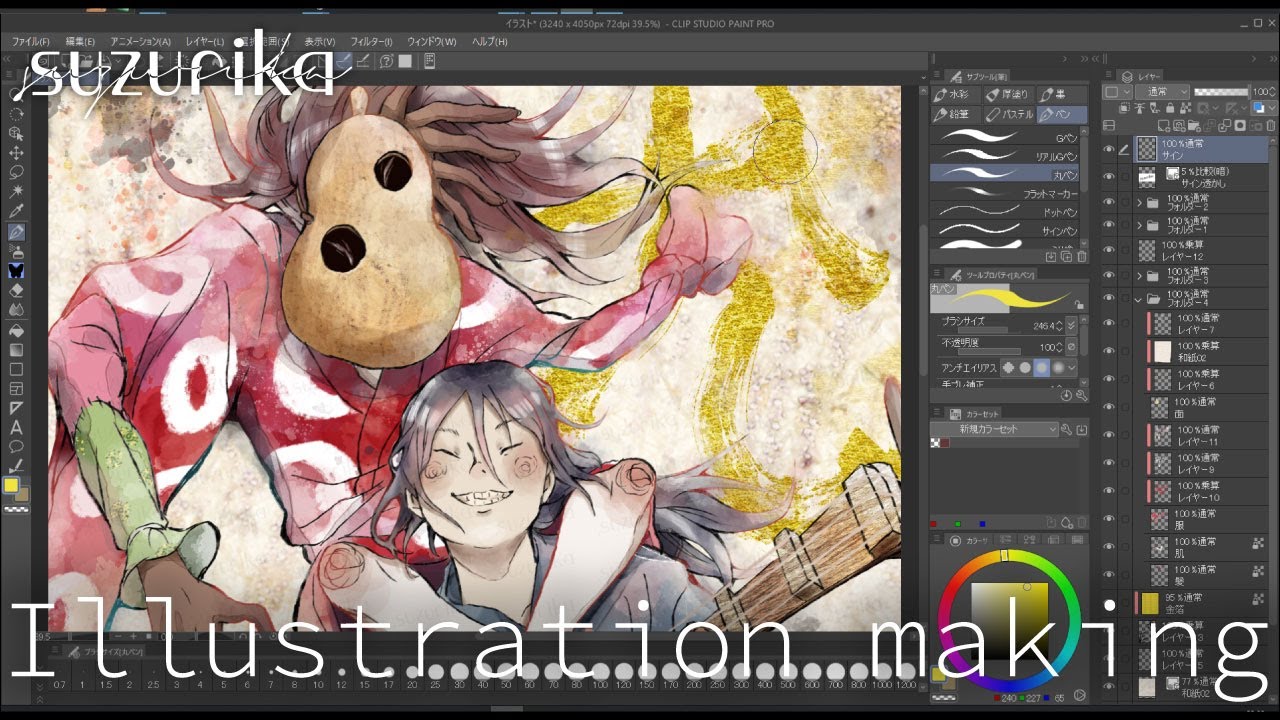The height and width of the screenshot is (720, 1280).
Task: Select 厚塗り sub tool group
Action: pyautogui.click(x=1009, y=95)
